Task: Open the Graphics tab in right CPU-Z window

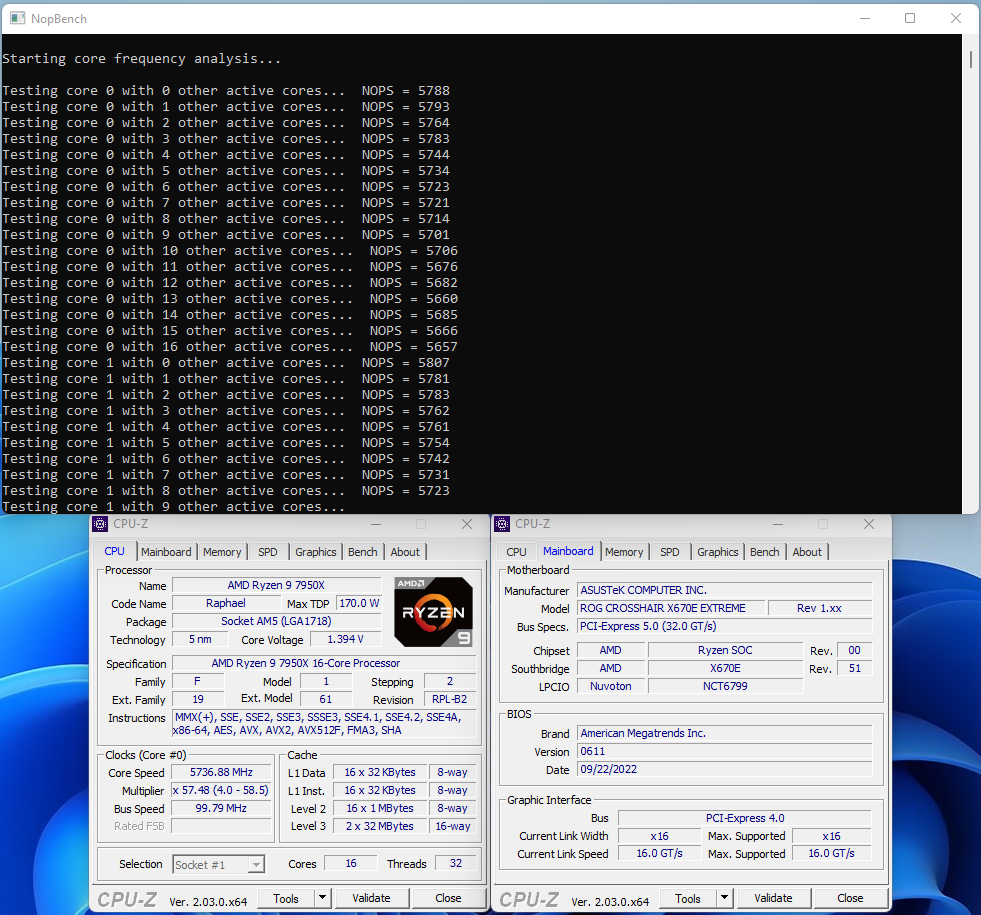Action: [717, 552]
